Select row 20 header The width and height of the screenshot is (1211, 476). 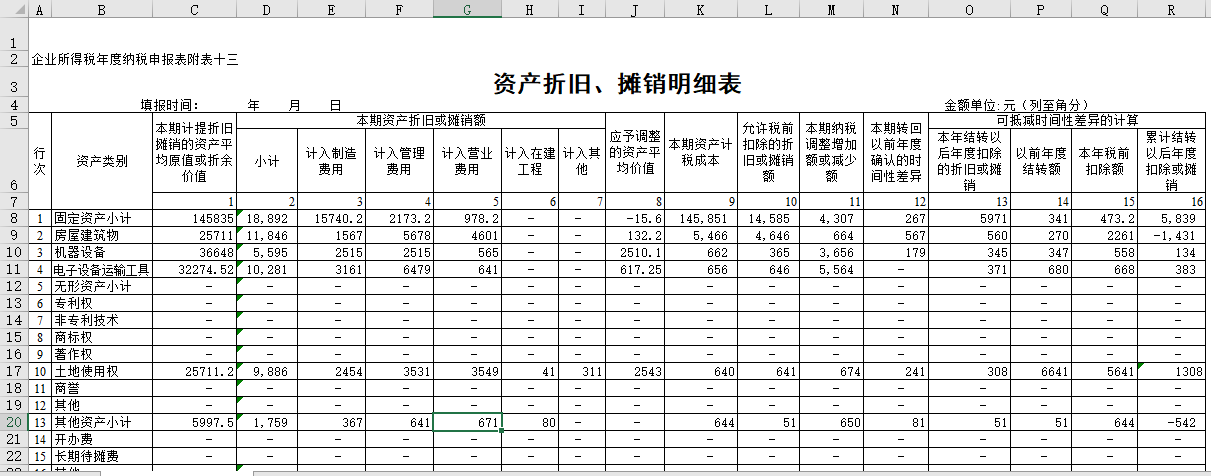[14, 423]
